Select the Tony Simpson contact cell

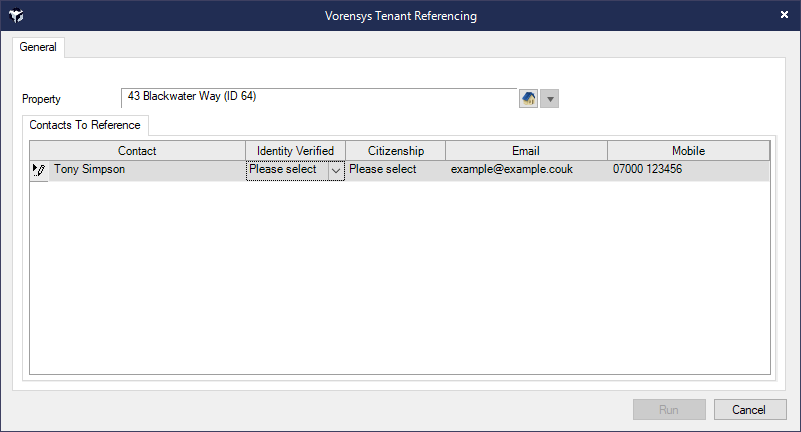coord(147,170)
